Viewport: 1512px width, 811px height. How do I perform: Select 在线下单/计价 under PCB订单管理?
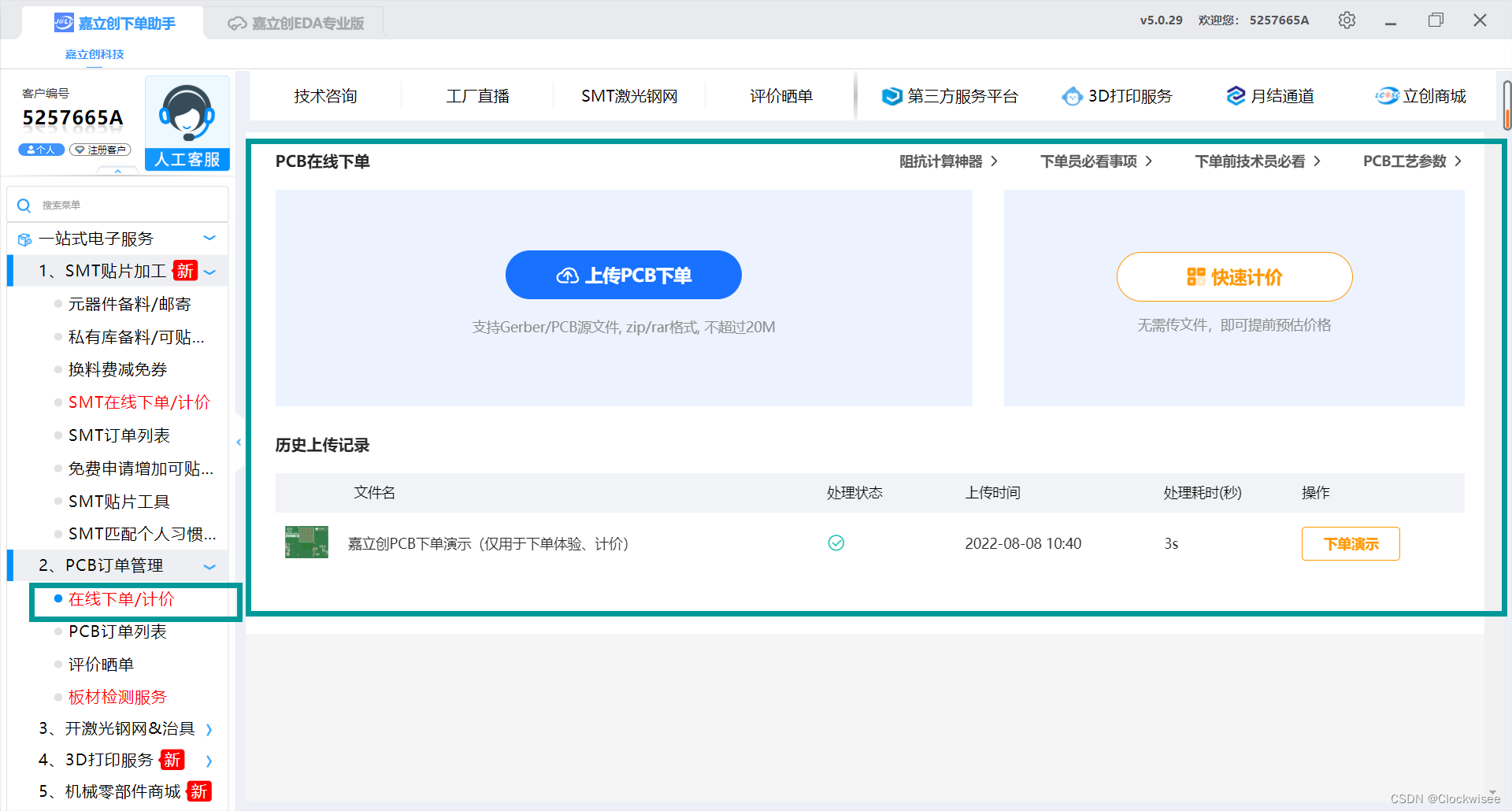pyautogui.click(x=121, y=599)
